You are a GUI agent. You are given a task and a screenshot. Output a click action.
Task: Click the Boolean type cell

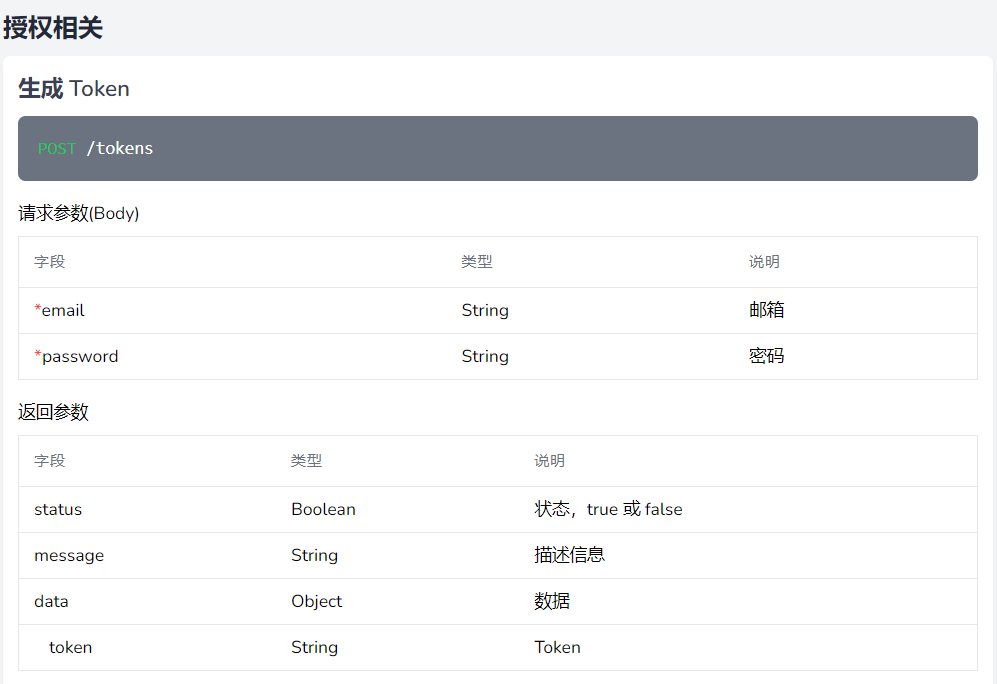click(x=323, y=510)
